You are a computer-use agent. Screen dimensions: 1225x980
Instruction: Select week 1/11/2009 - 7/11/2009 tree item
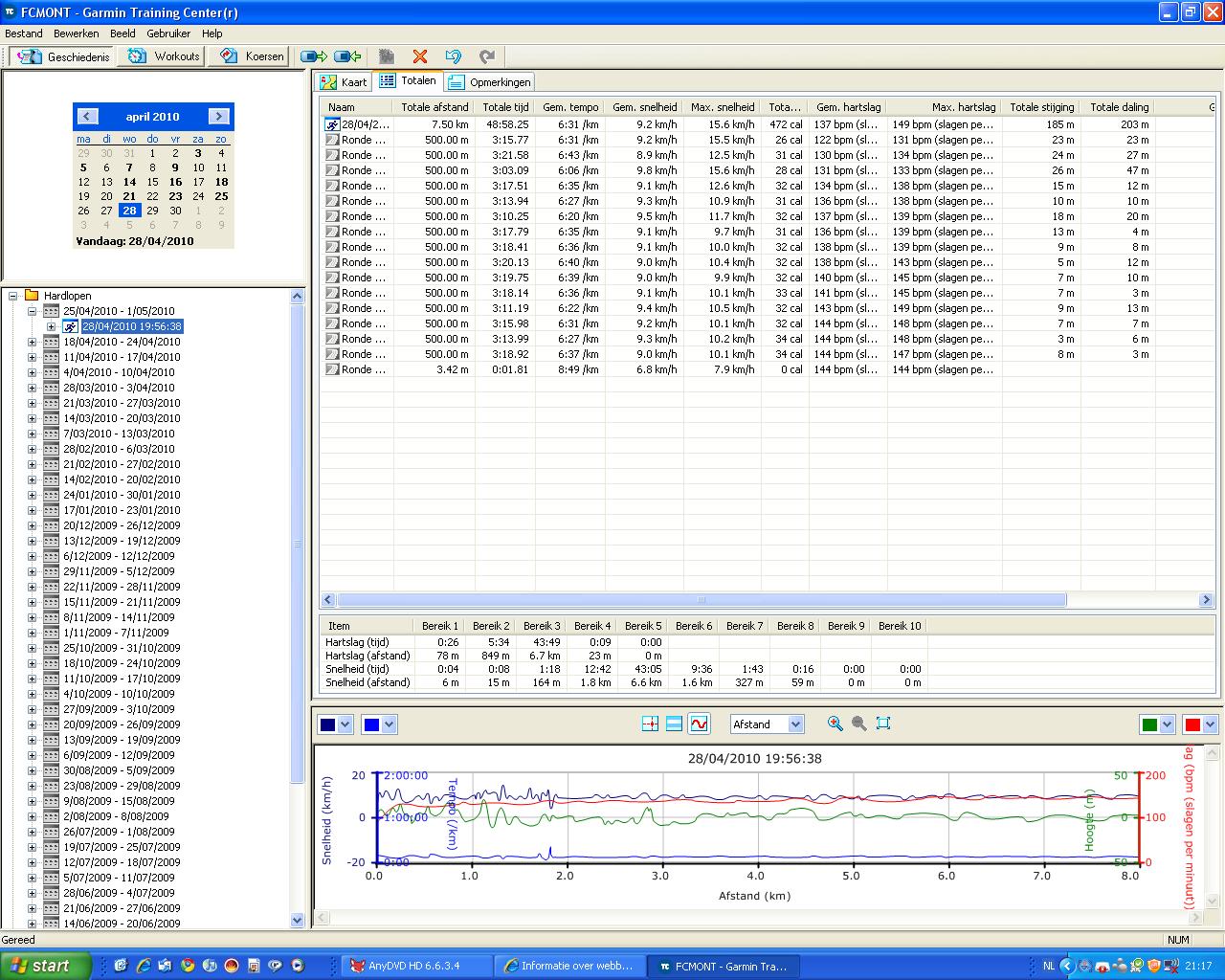(116, 633)
